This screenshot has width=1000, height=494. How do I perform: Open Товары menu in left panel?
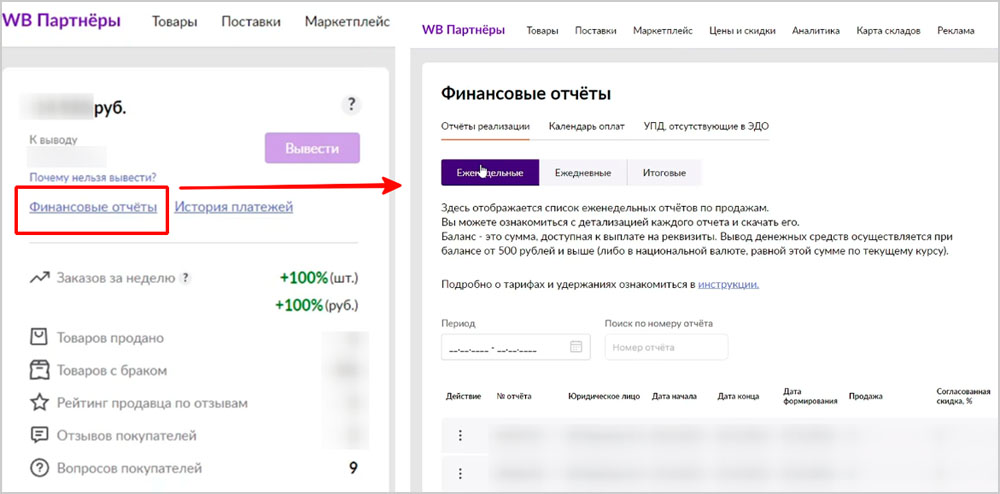pos(175,22)
